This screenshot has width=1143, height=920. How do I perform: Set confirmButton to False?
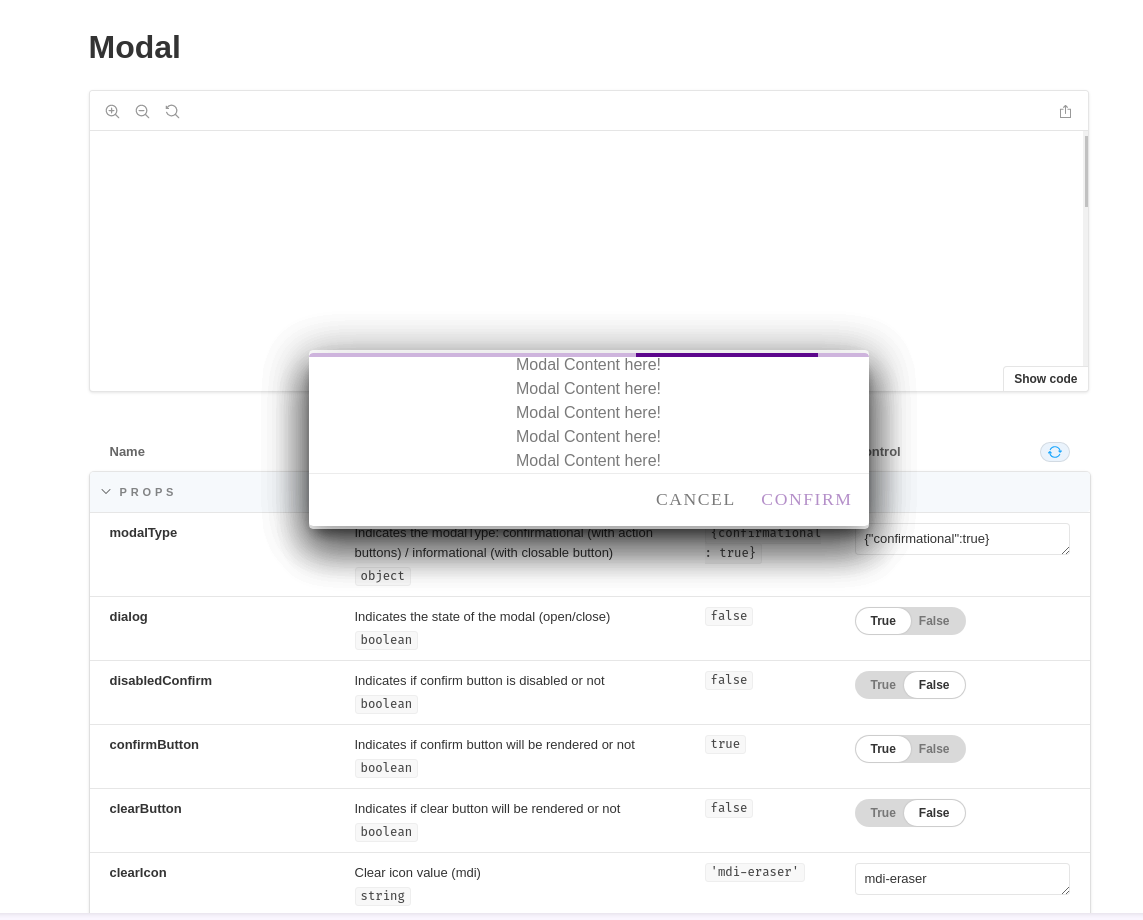pyautogui.click(x=934, y=749)
